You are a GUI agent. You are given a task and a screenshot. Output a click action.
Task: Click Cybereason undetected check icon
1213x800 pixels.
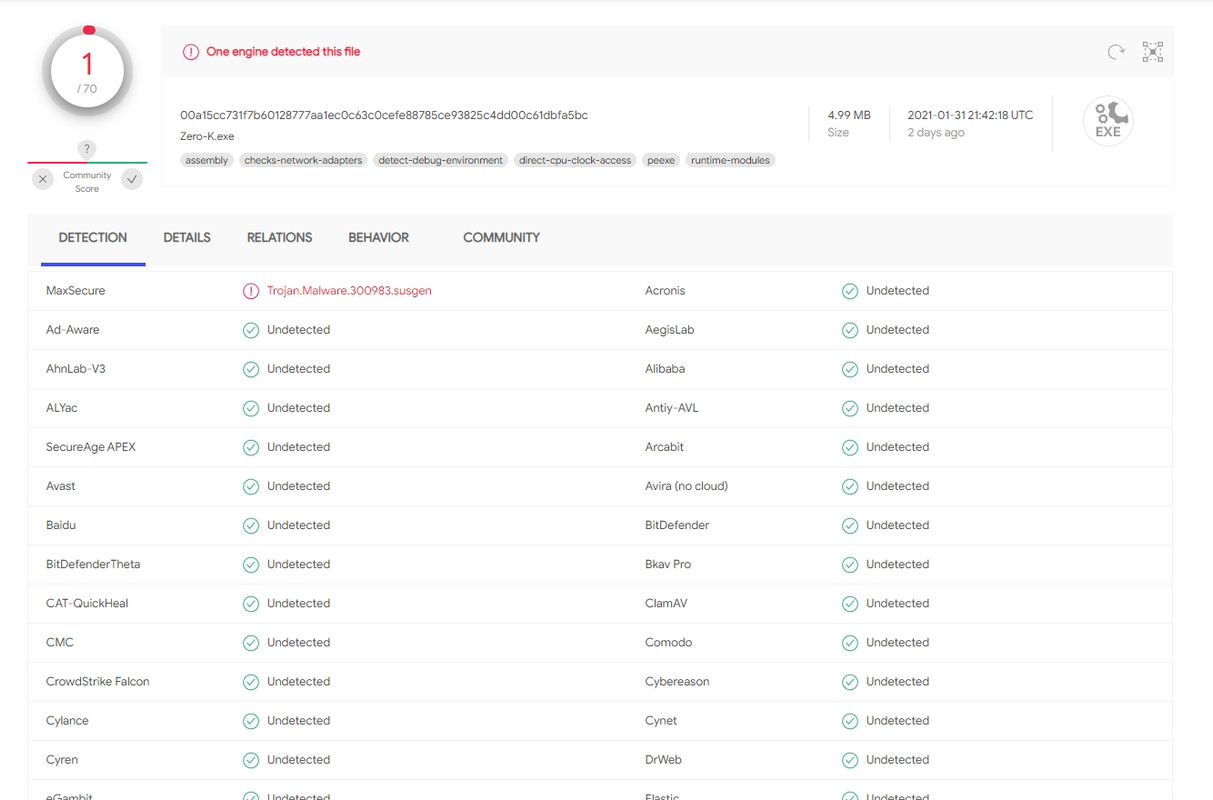[850, 682]
